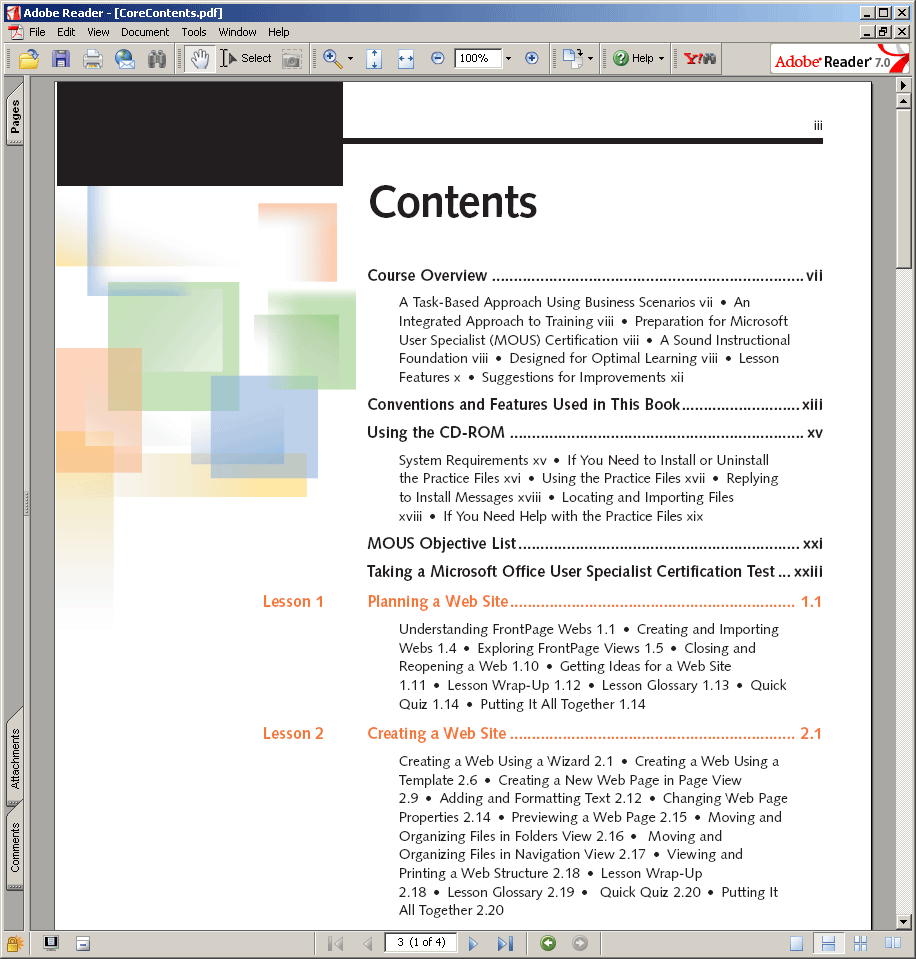Click the Open file folder icon
This screenshot has width=916, height=959.
(x=29, y=59)
